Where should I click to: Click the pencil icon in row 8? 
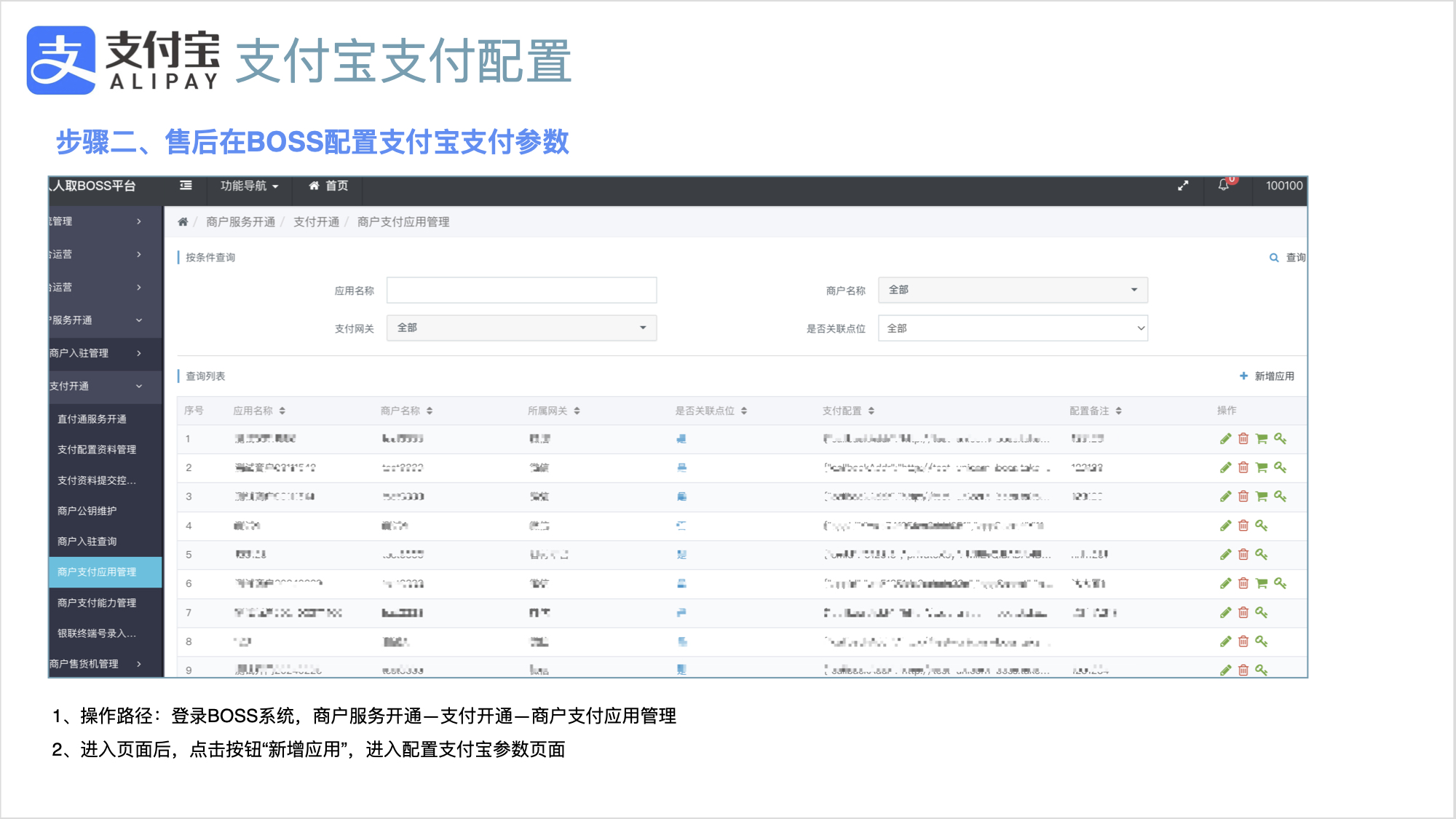(1225, 641)
